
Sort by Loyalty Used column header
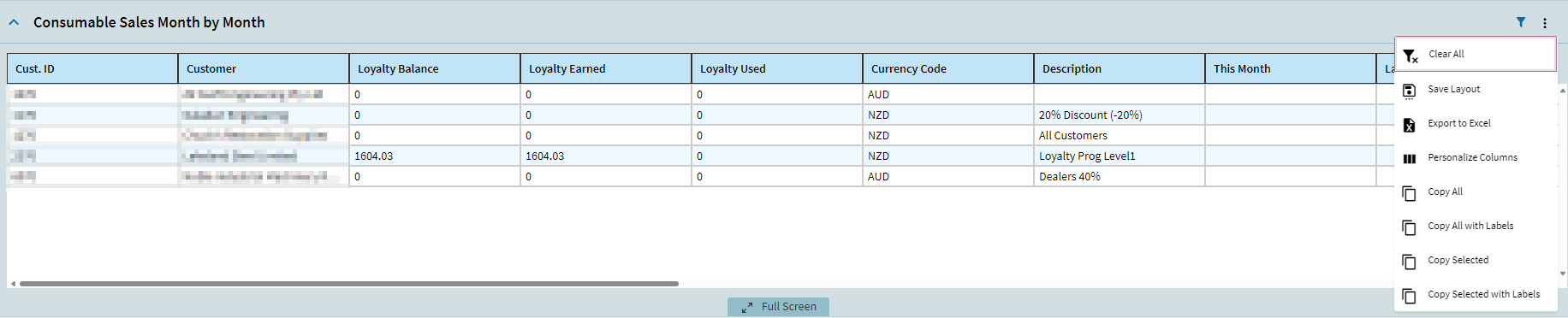tap(777, 68)
